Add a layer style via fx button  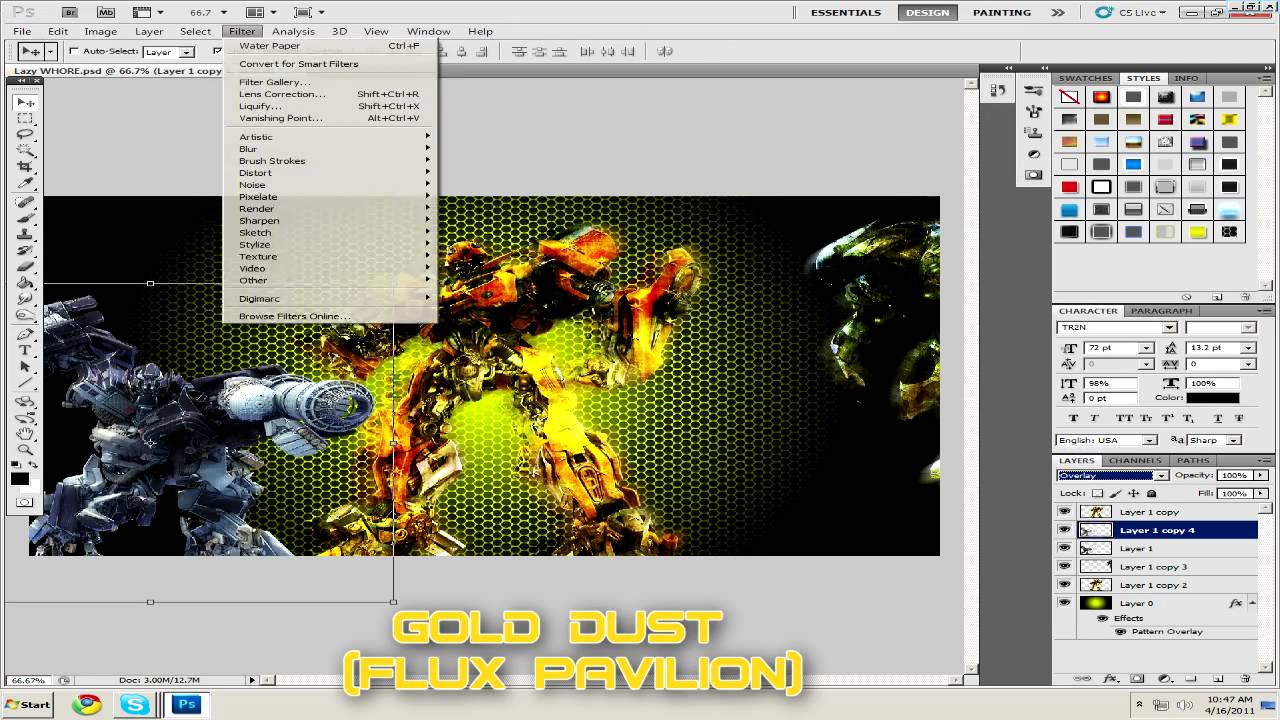click(x=1110, y=679)
